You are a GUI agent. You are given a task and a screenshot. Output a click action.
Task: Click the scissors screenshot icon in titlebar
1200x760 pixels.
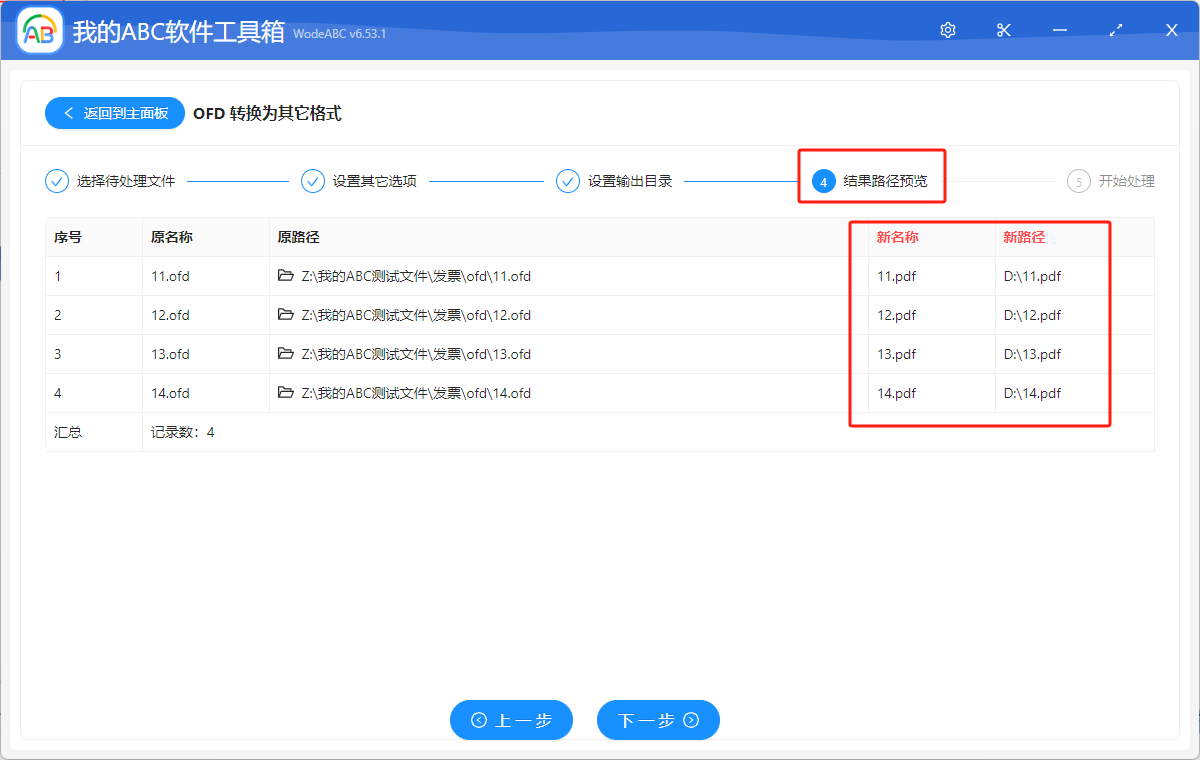click(1003, 30)
